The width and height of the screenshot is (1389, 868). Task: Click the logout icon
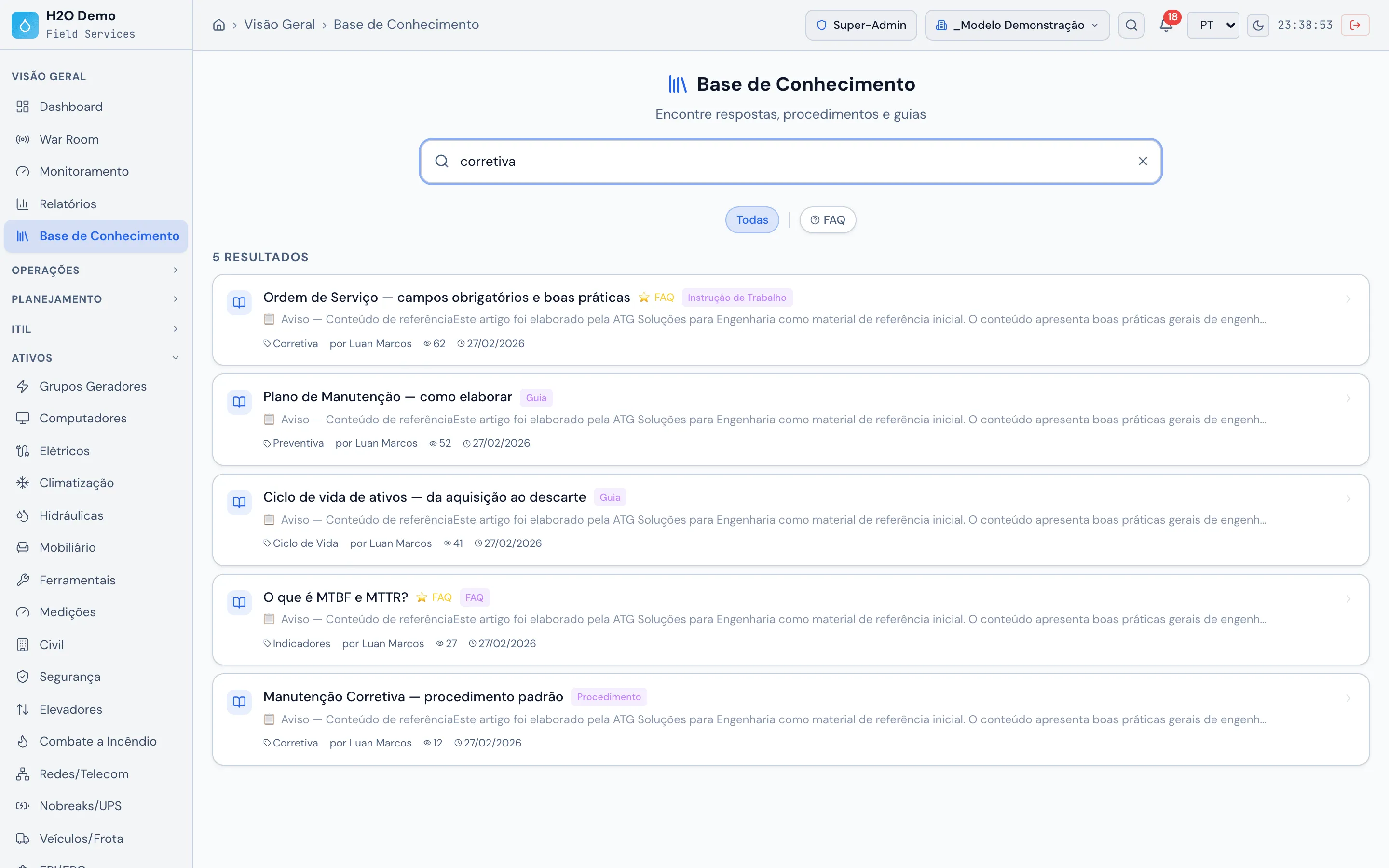[x=1355, y=25]
